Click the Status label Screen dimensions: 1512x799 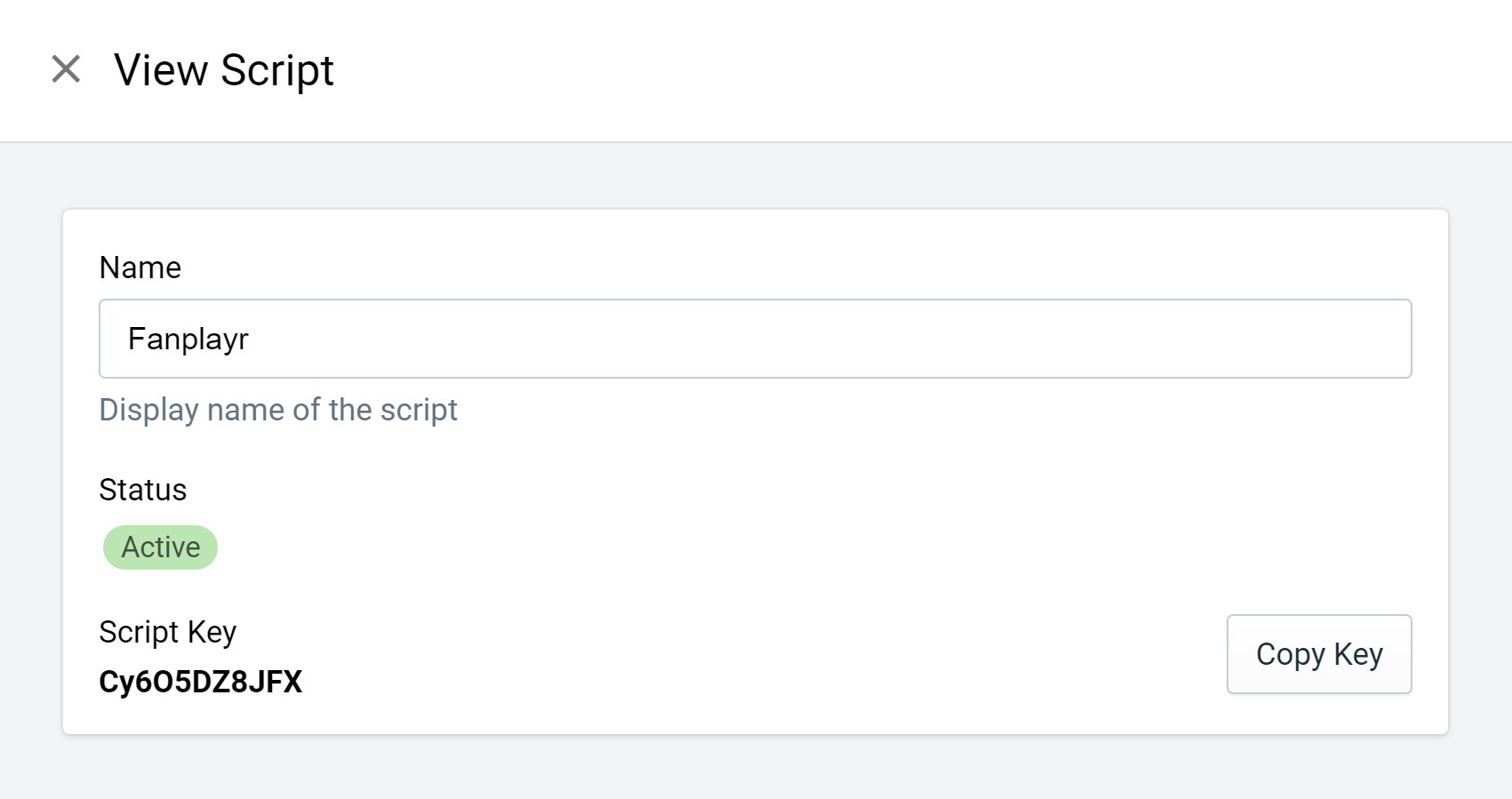[x=143, y=490]
